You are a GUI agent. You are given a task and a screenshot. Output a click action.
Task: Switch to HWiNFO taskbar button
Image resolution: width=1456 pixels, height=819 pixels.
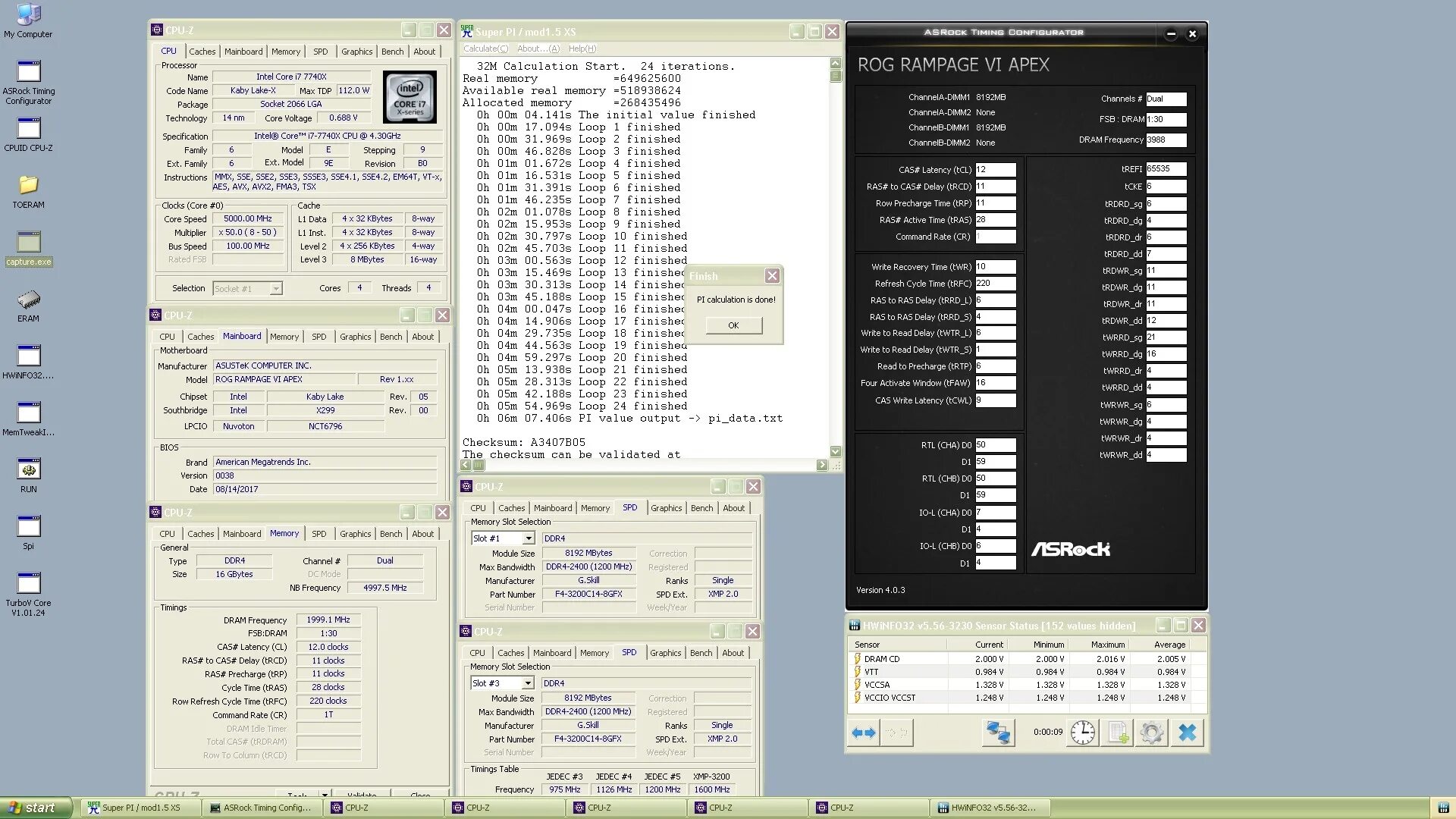(x=992, y=808)
